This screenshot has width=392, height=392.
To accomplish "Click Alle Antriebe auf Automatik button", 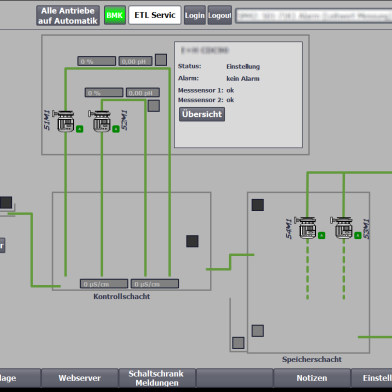I will click(68, 15).
